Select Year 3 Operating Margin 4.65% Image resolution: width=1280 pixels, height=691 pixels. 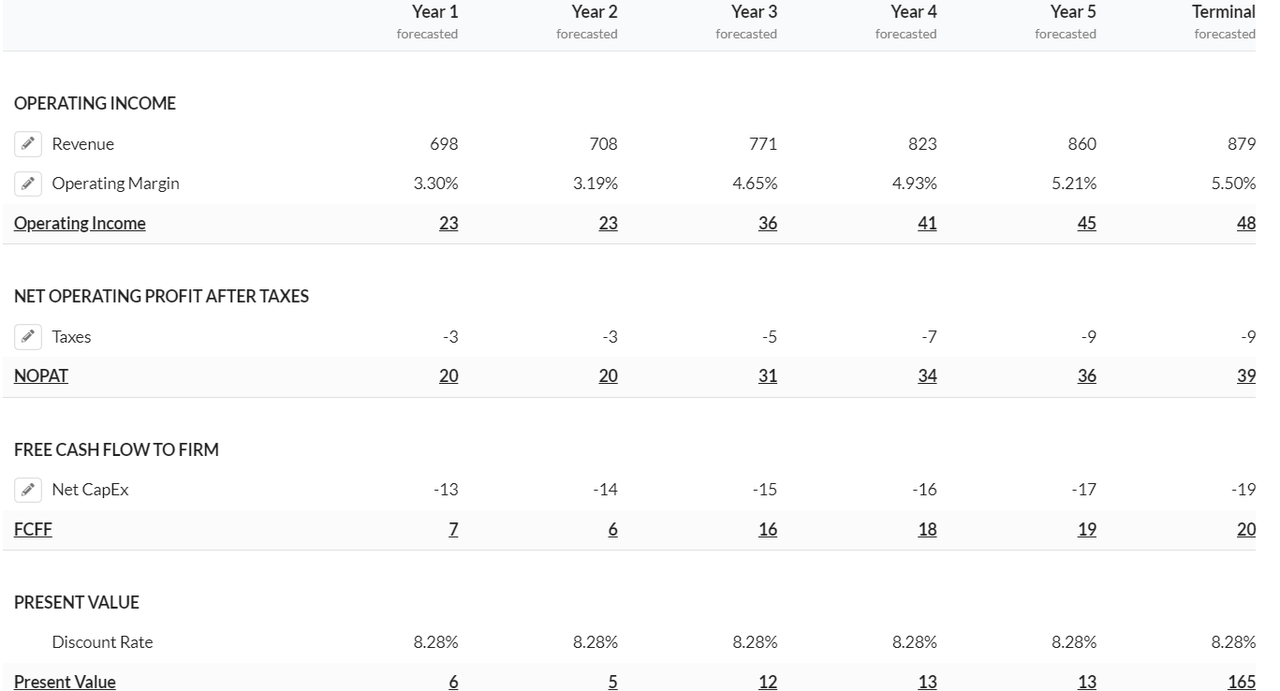click(x=755, y=184)
